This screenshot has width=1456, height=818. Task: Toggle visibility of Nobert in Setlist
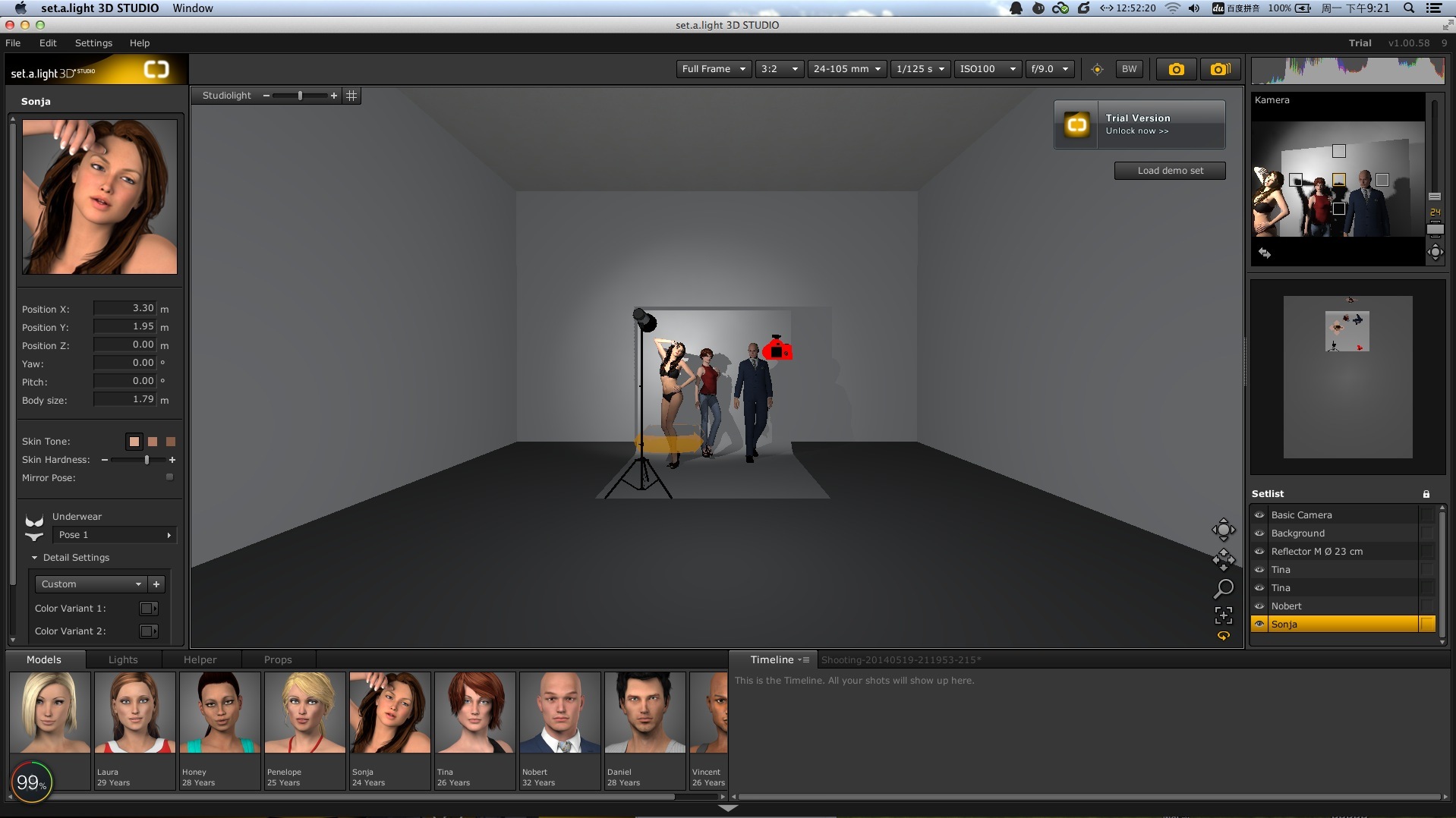tap(1259, 606)
